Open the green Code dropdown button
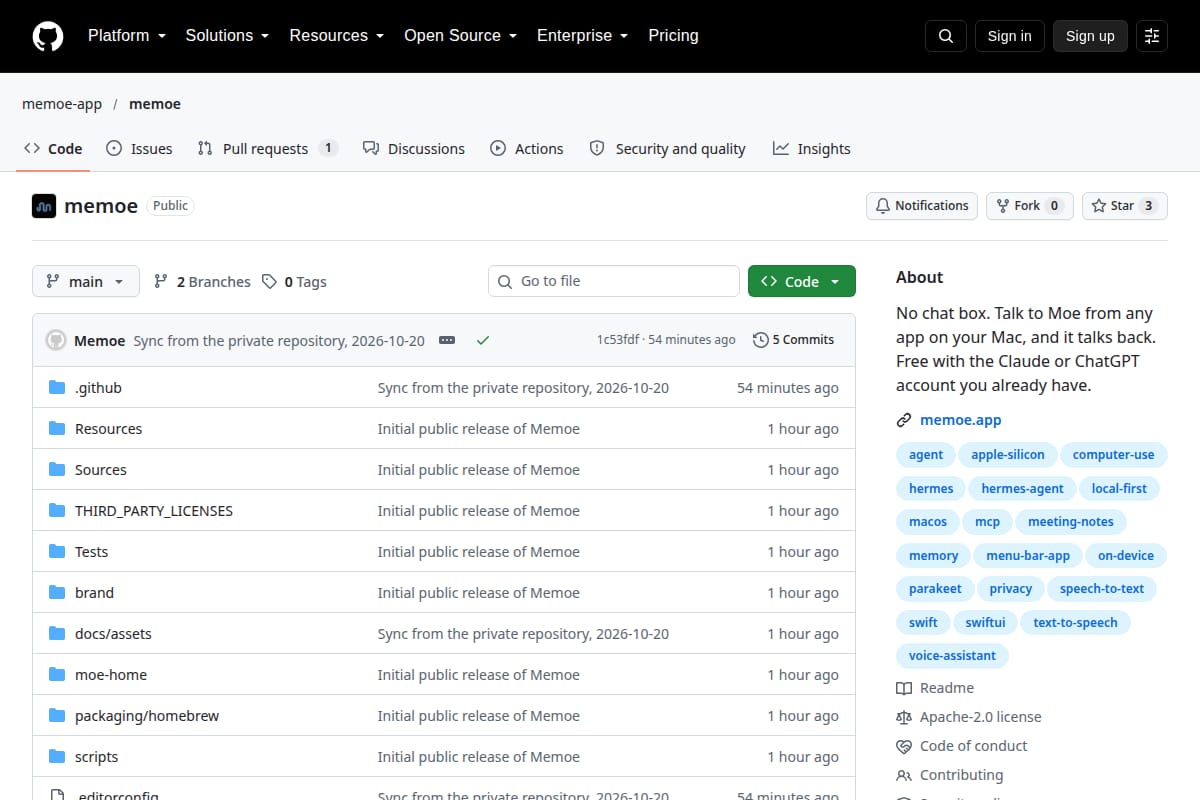The height and width of the screenshot is (800, 1200). (x=802, y=282)
